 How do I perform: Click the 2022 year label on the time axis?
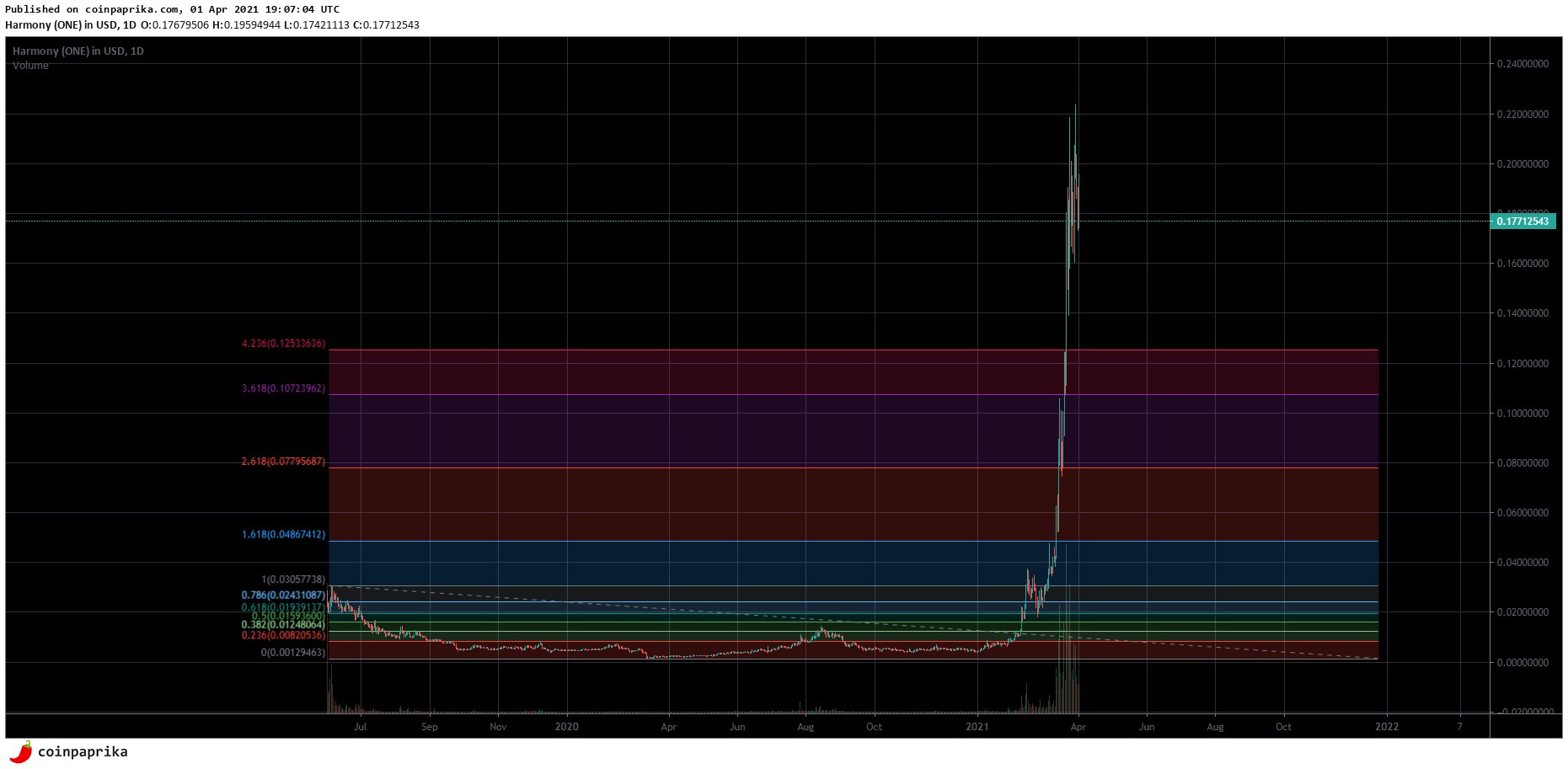[x=1387, y=727]
